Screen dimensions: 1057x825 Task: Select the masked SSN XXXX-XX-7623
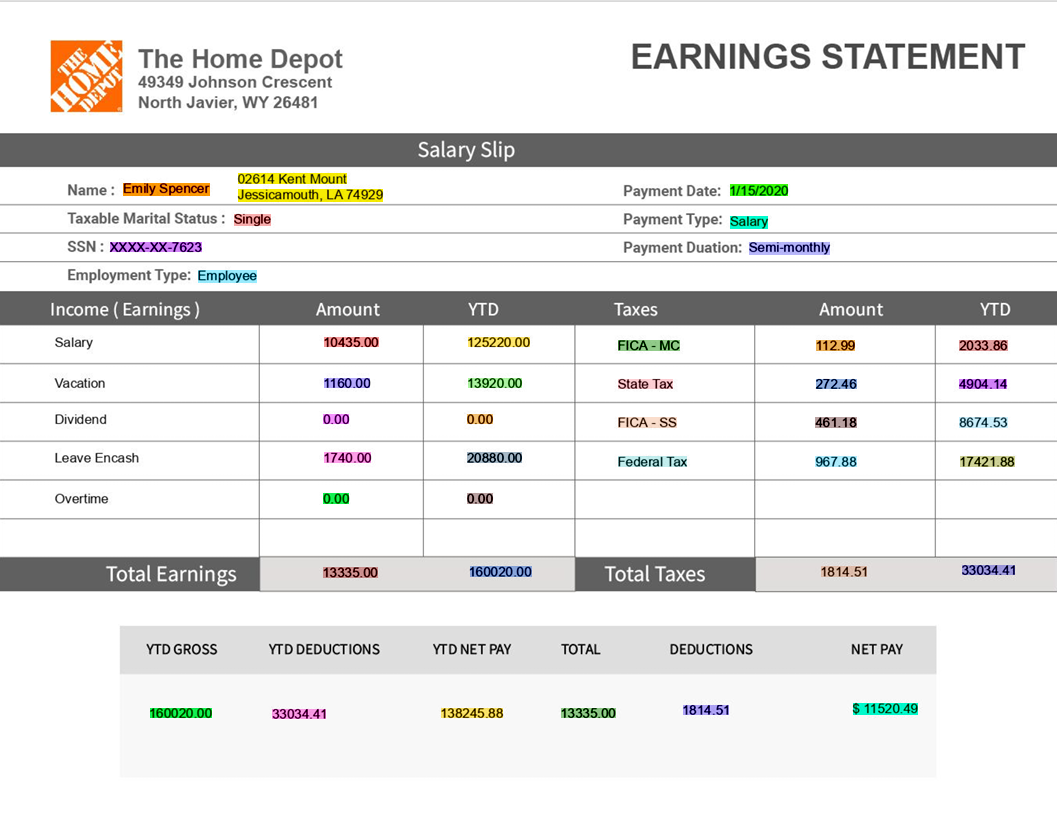click(x=156, y=247)
